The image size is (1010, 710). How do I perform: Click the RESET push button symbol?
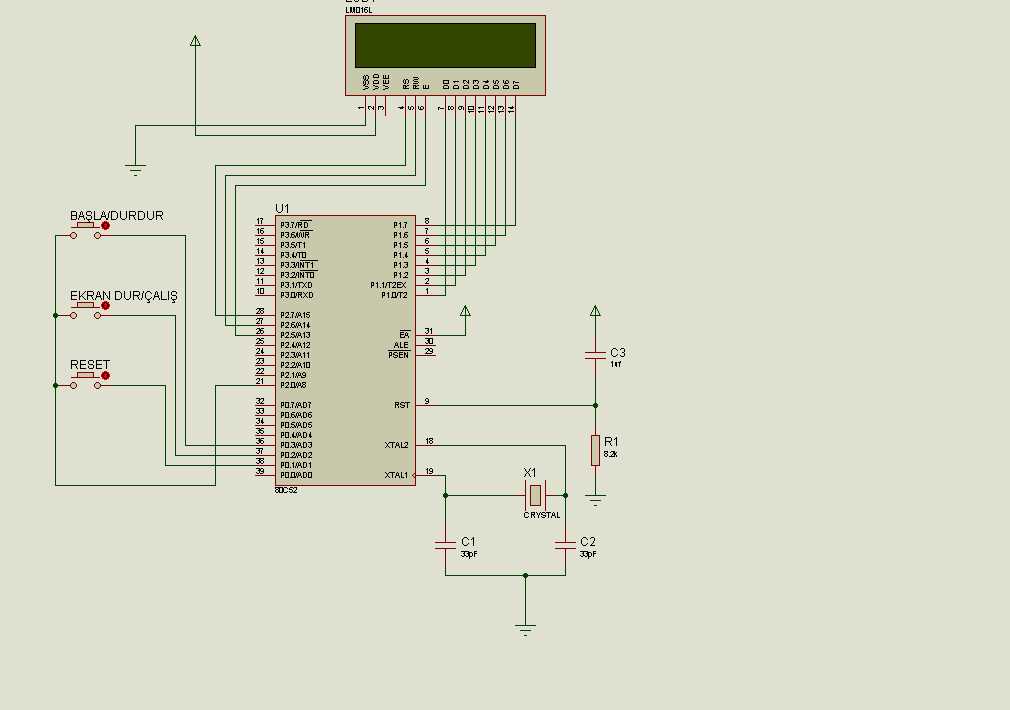coord(85,379)
